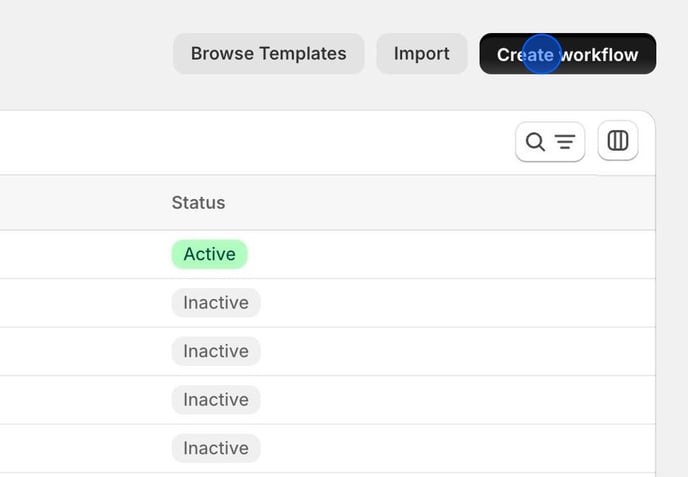Image resolution: width=688 pixels, height=477 pixels.
Task: Click the green Active status badge
Action: [x=209, y=254]
